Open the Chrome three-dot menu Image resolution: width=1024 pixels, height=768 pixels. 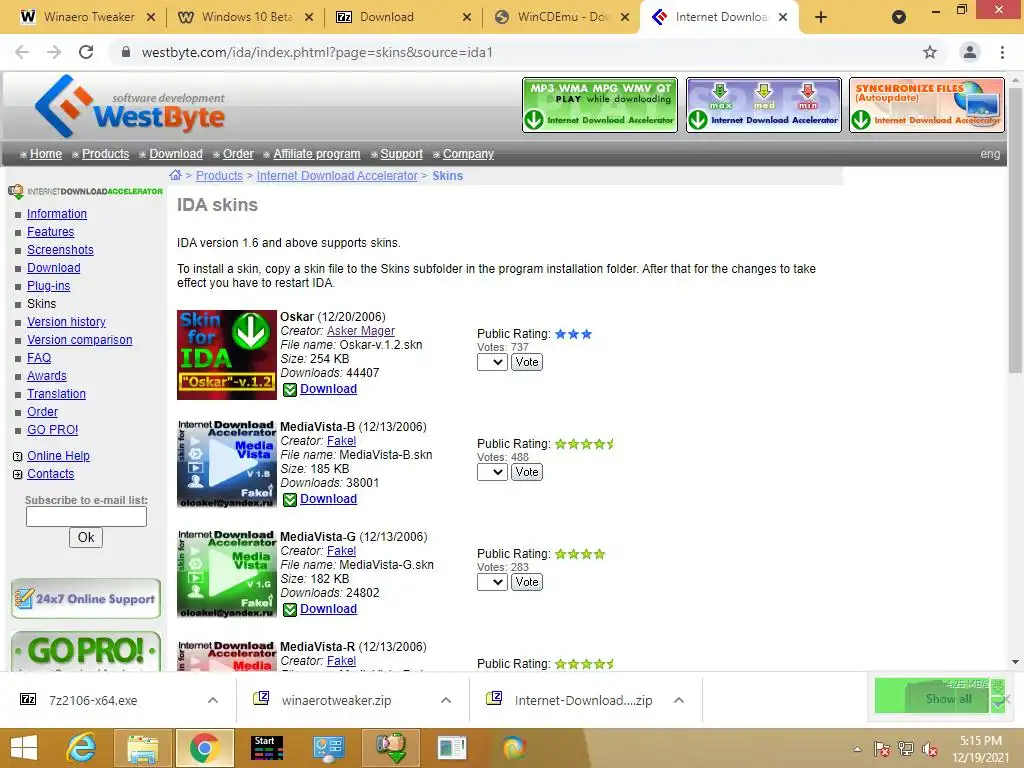point(1002,52)
